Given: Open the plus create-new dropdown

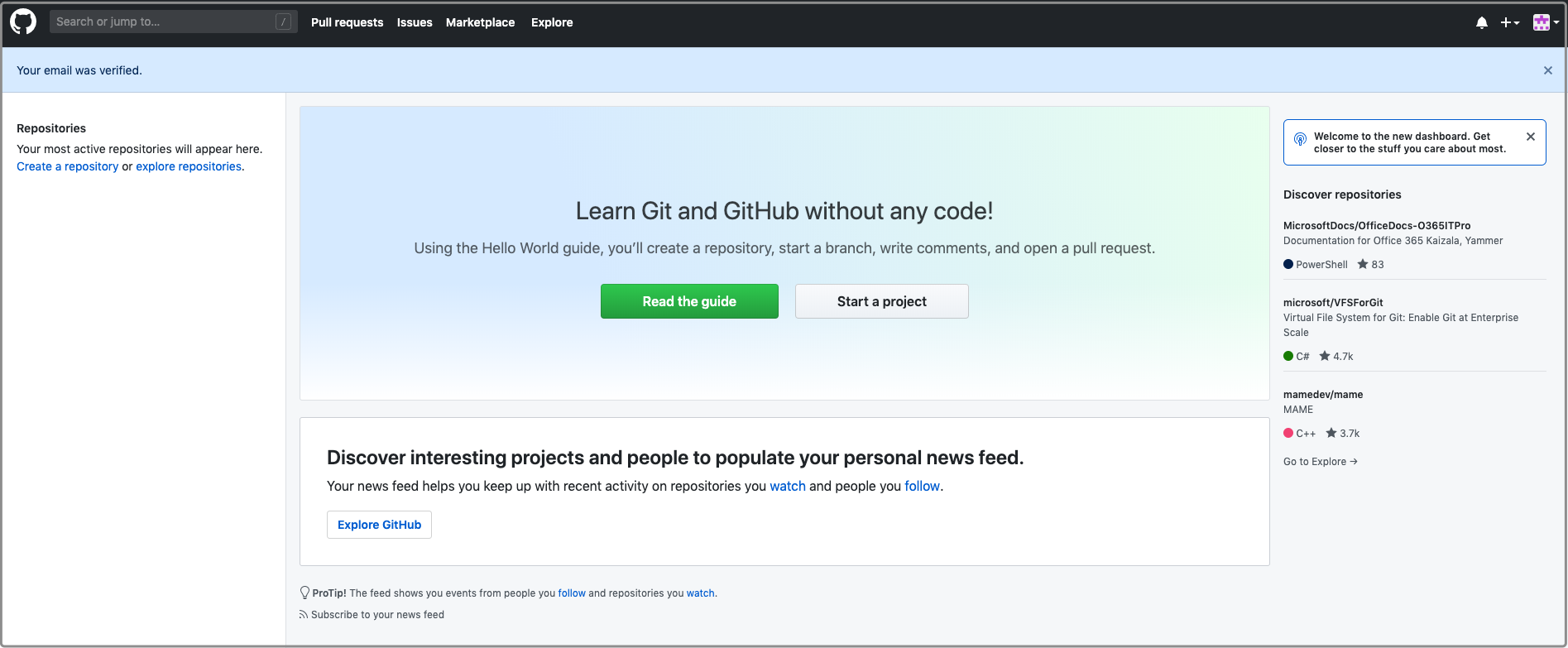Looking at the screenshot, I should click(1509, 23).
